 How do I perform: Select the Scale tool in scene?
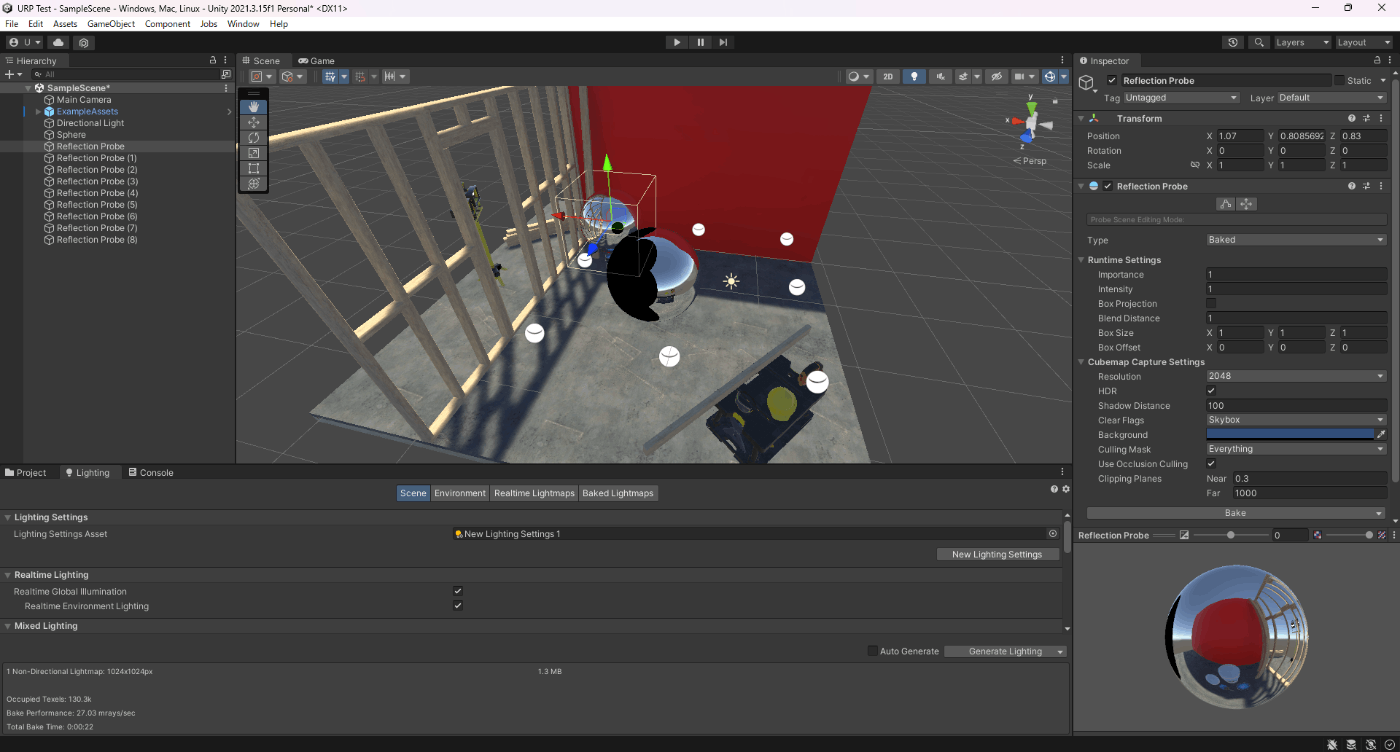tap(254, 153)
